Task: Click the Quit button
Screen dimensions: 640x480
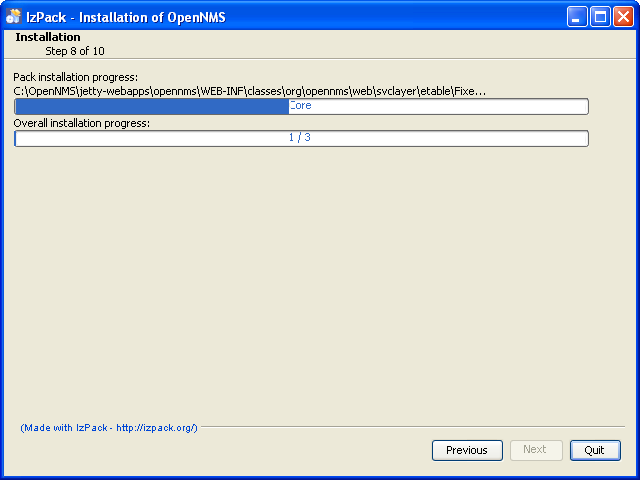Action: pyautogui.click(x=595, y=450)
